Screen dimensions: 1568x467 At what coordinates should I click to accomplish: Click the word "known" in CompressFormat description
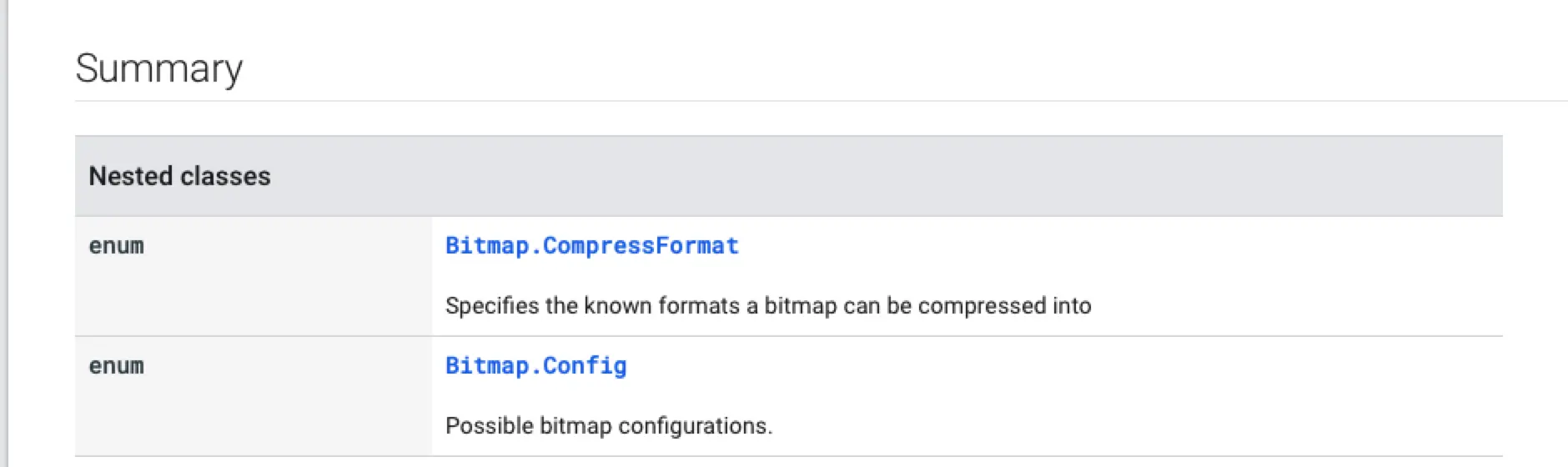pos(617,306)
